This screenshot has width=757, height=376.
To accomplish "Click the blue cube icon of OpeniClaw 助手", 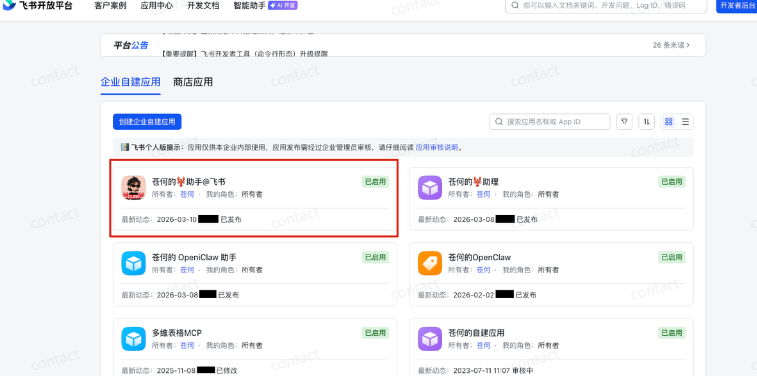I will (134, 263).
